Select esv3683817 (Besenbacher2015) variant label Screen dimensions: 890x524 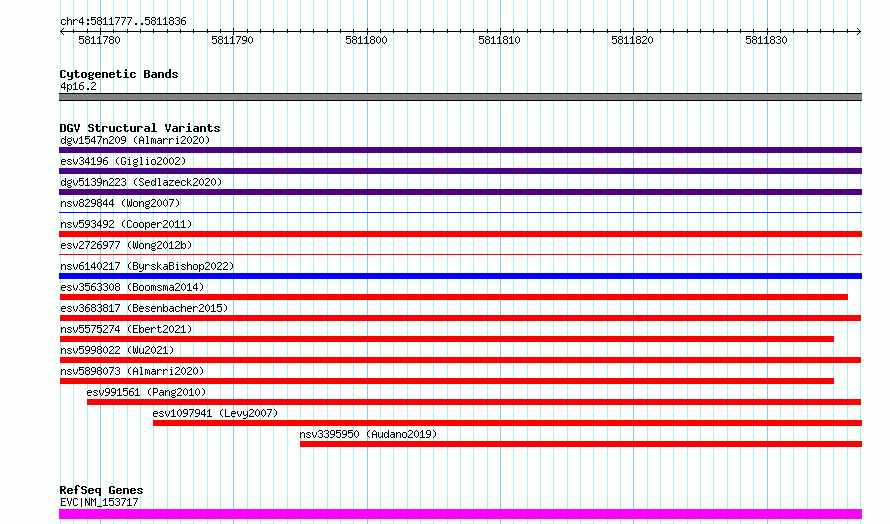click(144, 308)
